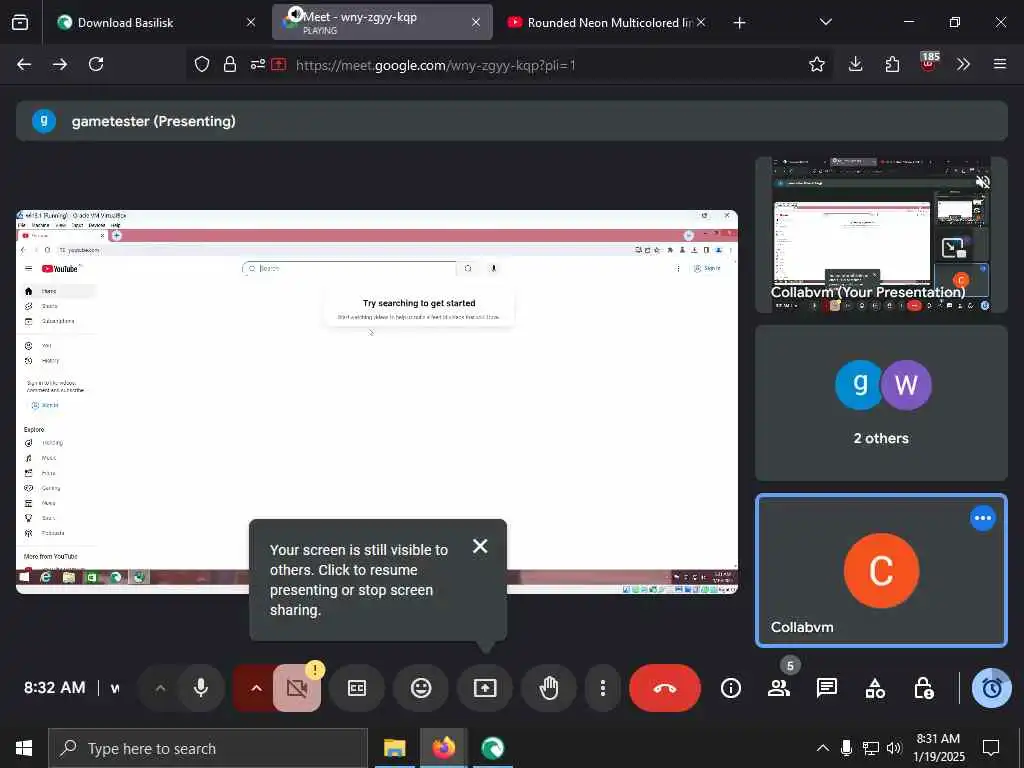Click the microphone tray icon
Screen dimensions: 1024x768
846,748
